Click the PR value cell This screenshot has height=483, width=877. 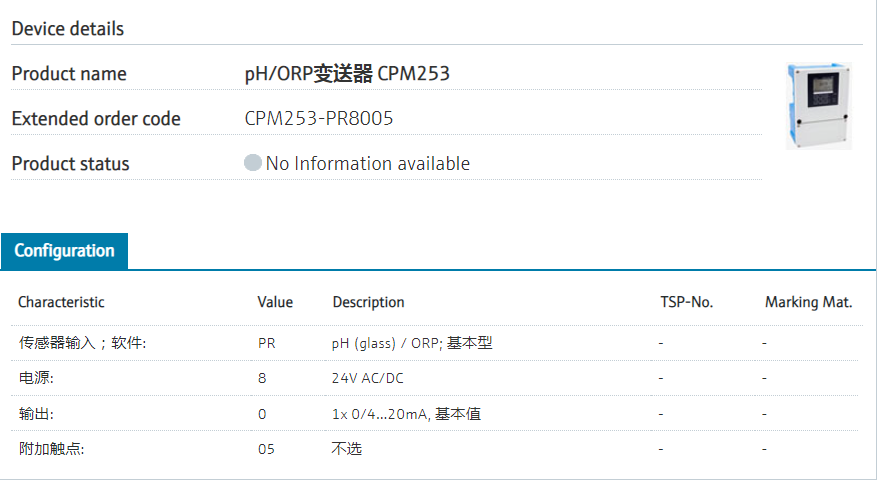point(266,344)
